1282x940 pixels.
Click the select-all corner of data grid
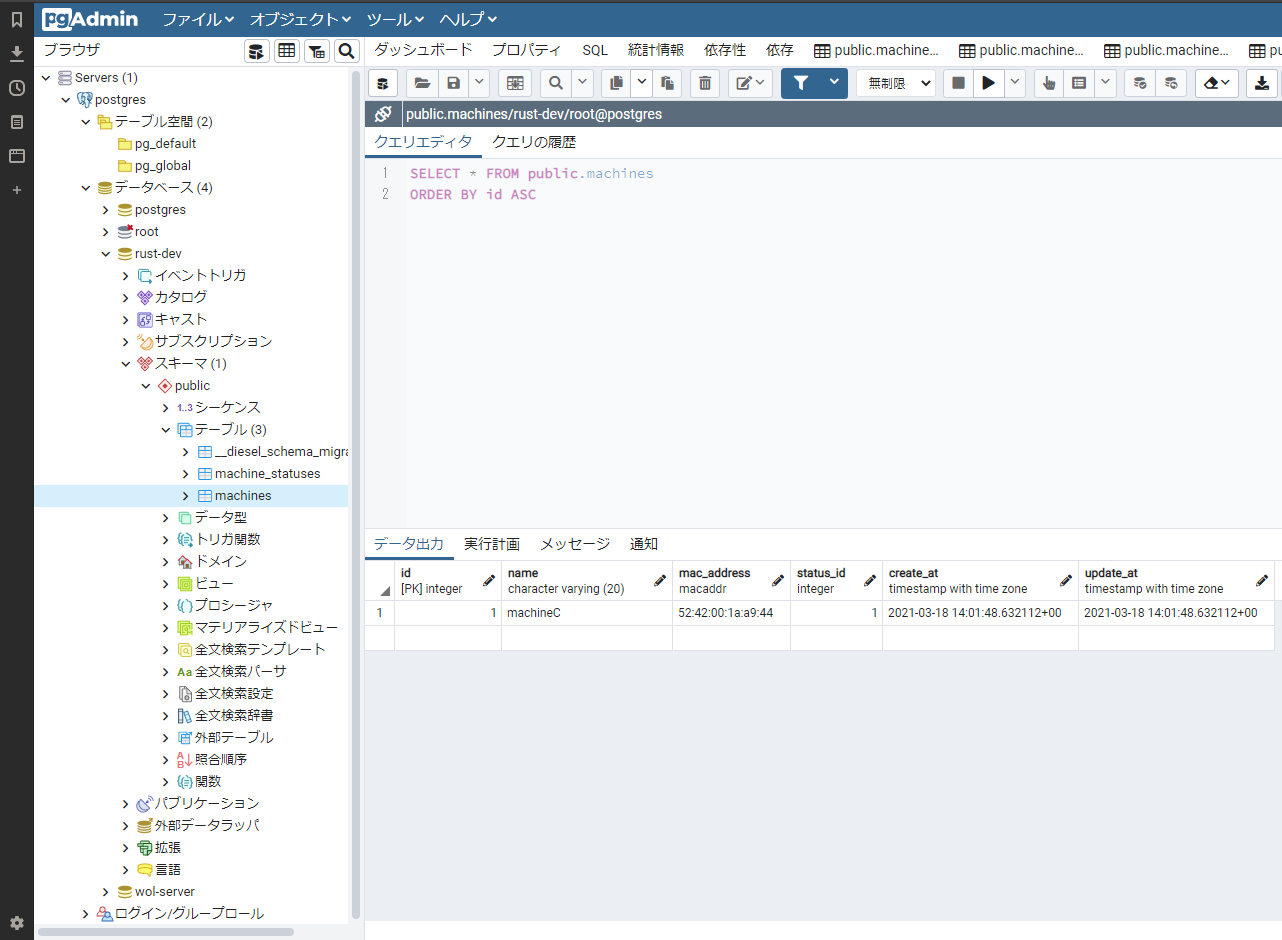pos(380,581)
